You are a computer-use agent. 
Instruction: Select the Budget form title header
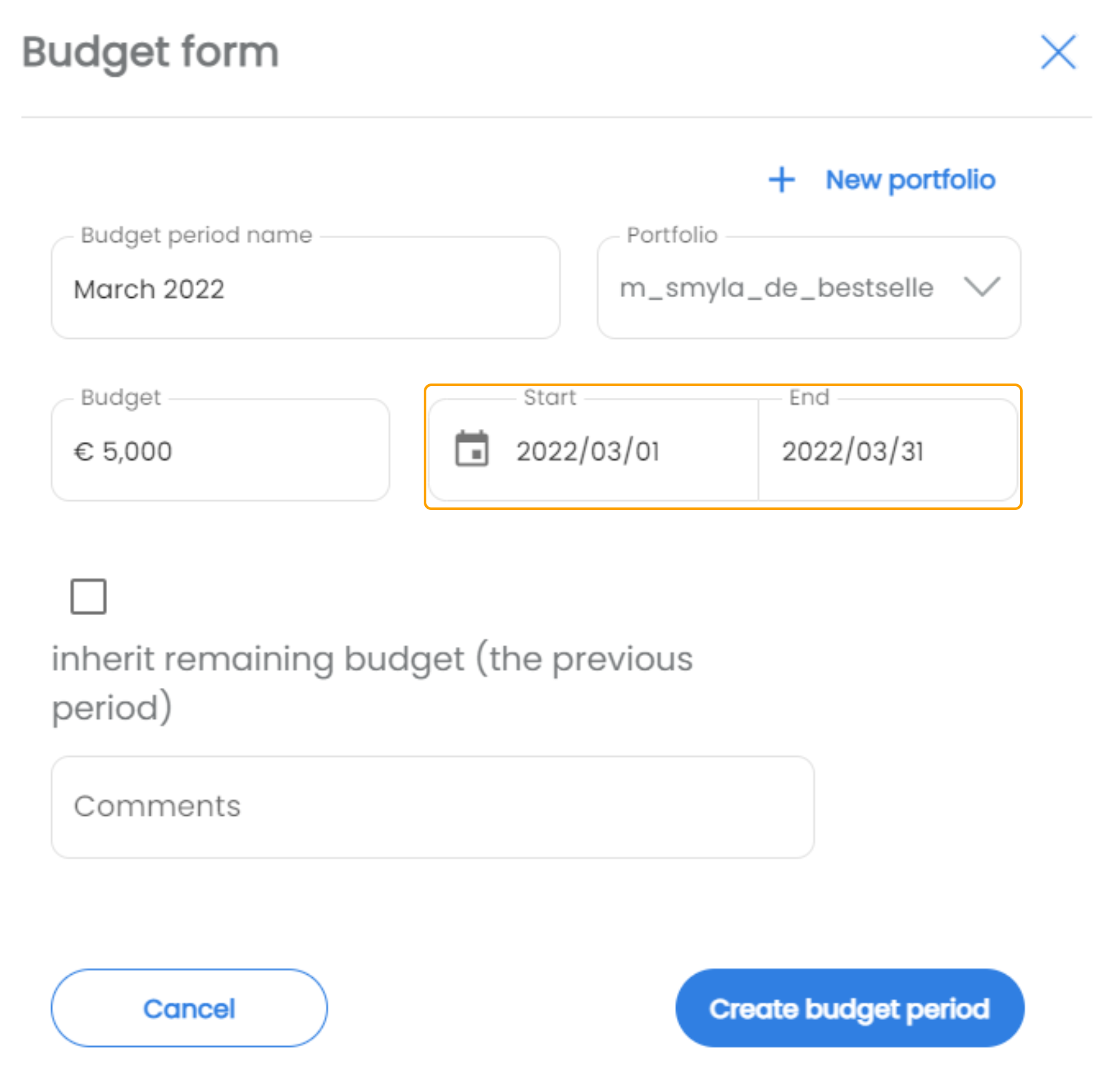(150, 52)
